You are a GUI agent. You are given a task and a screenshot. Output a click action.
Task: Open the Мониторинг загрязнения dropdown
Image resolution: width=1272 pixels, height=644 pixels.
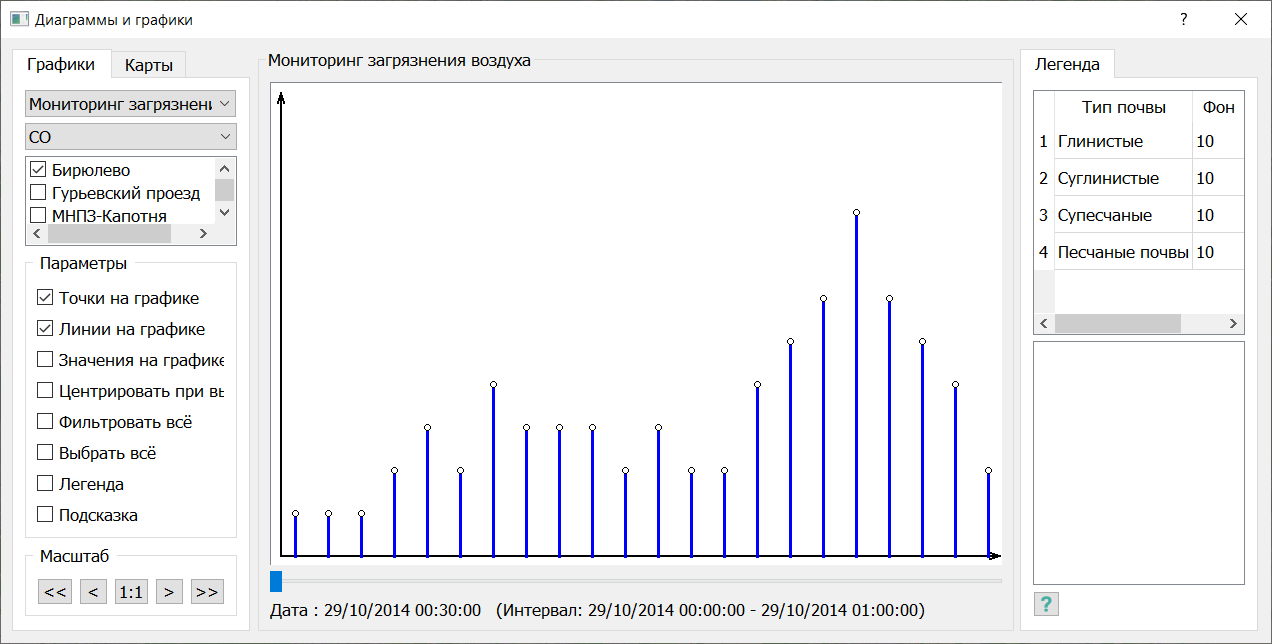coord(130,104)
